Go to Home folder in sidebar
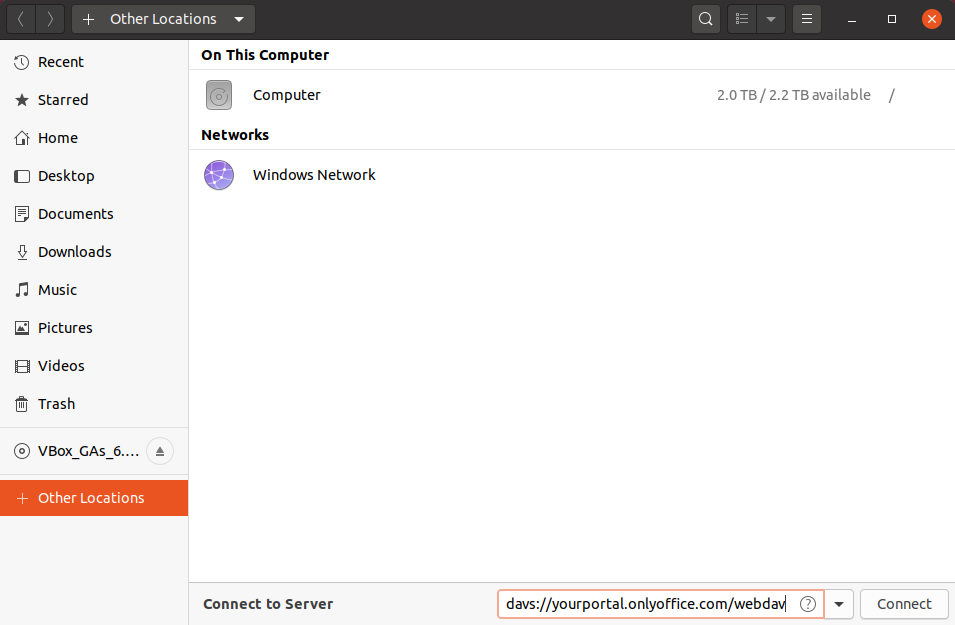The width and height of the screenshot is (955, 625). click(94, 138)
